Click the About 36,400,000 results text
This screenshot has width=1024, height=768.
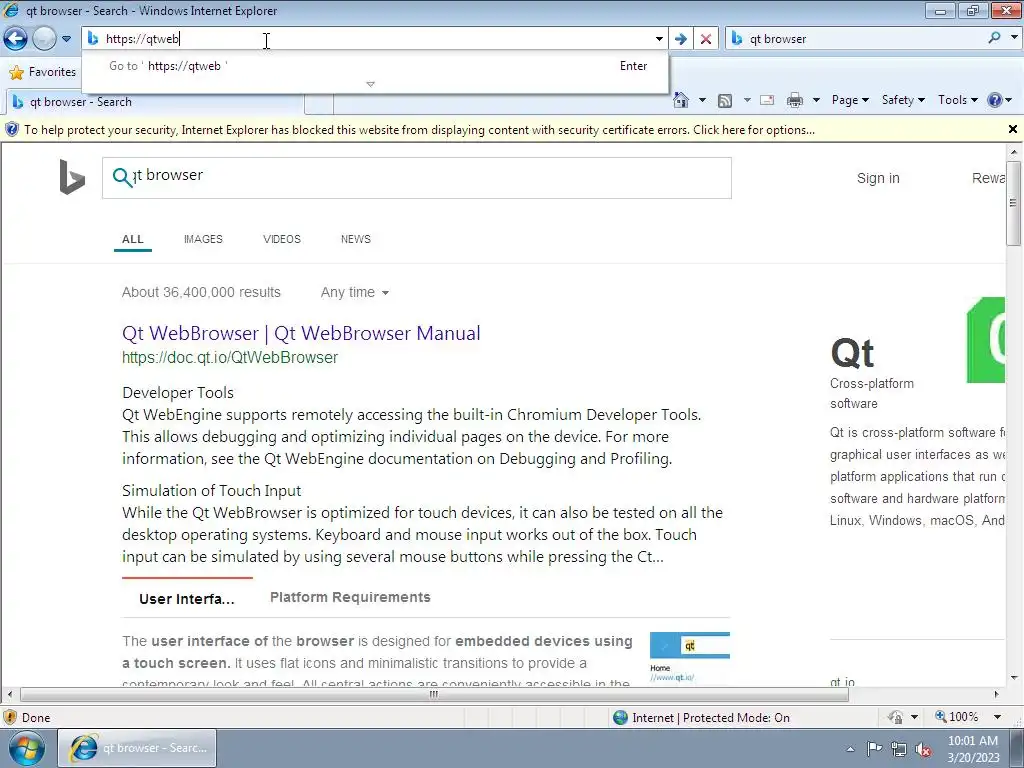click(x=201, y=292)
